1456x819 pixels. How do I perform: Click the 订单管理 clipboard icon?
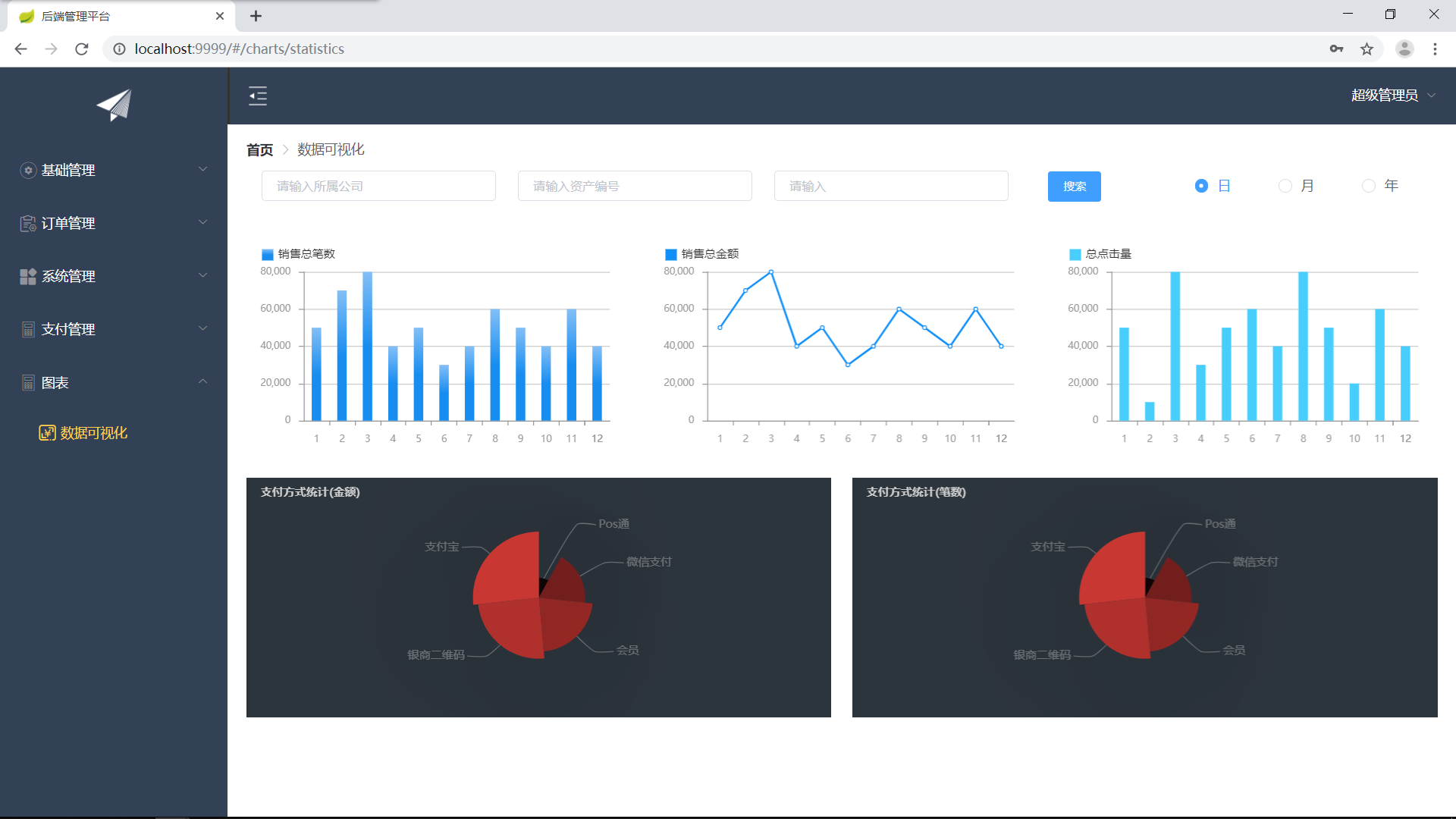tap(28, 223)
